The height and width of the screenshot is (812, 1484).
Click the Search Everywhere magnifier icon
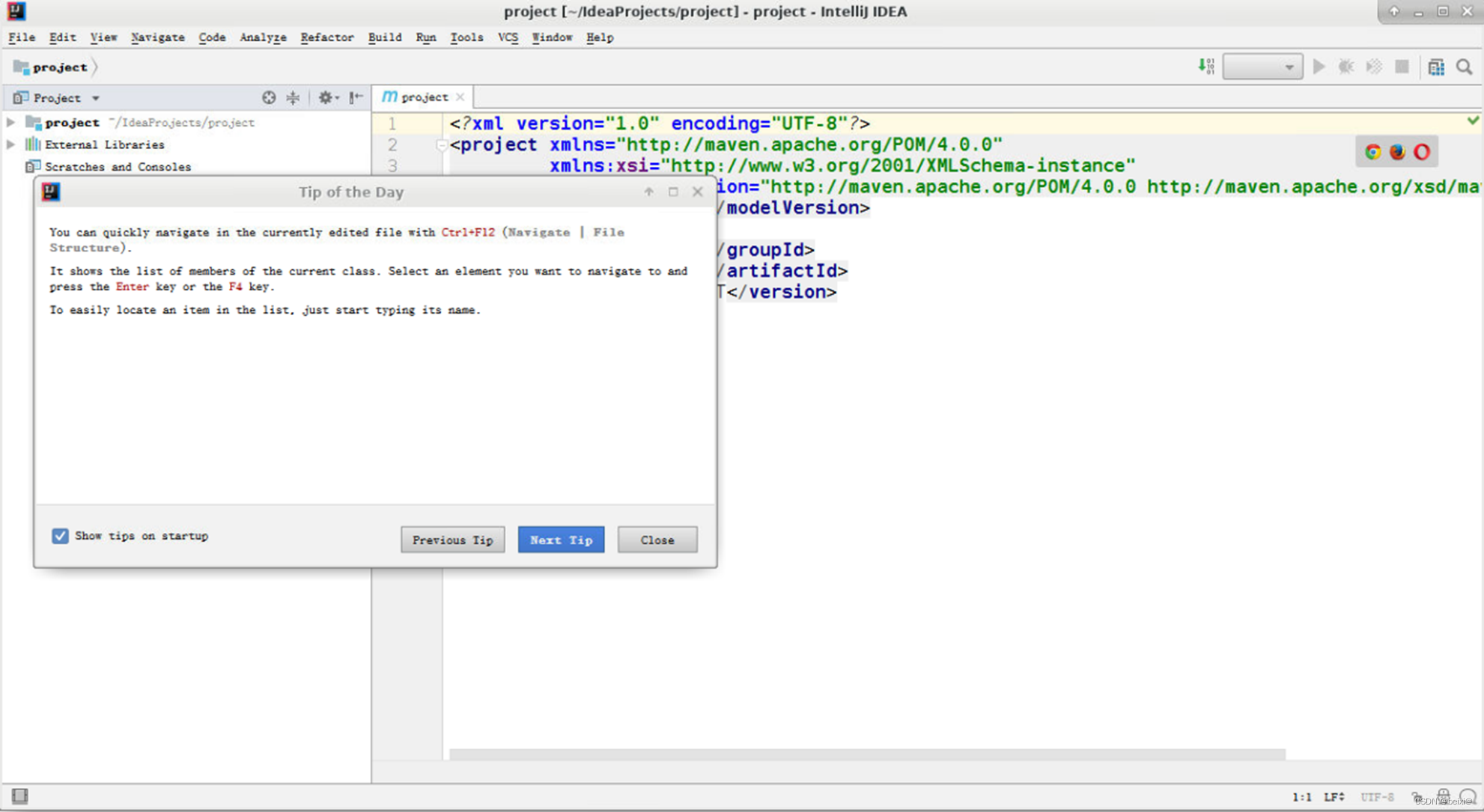point(1465,67)
